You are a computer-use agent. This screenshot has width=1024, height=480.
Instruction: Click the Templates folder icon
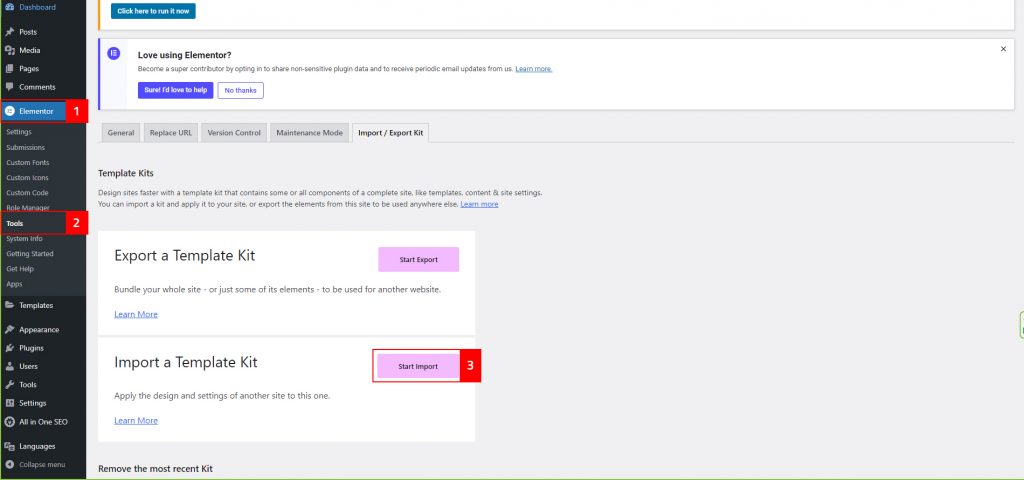pyautogui.click(x=9, y=305)
